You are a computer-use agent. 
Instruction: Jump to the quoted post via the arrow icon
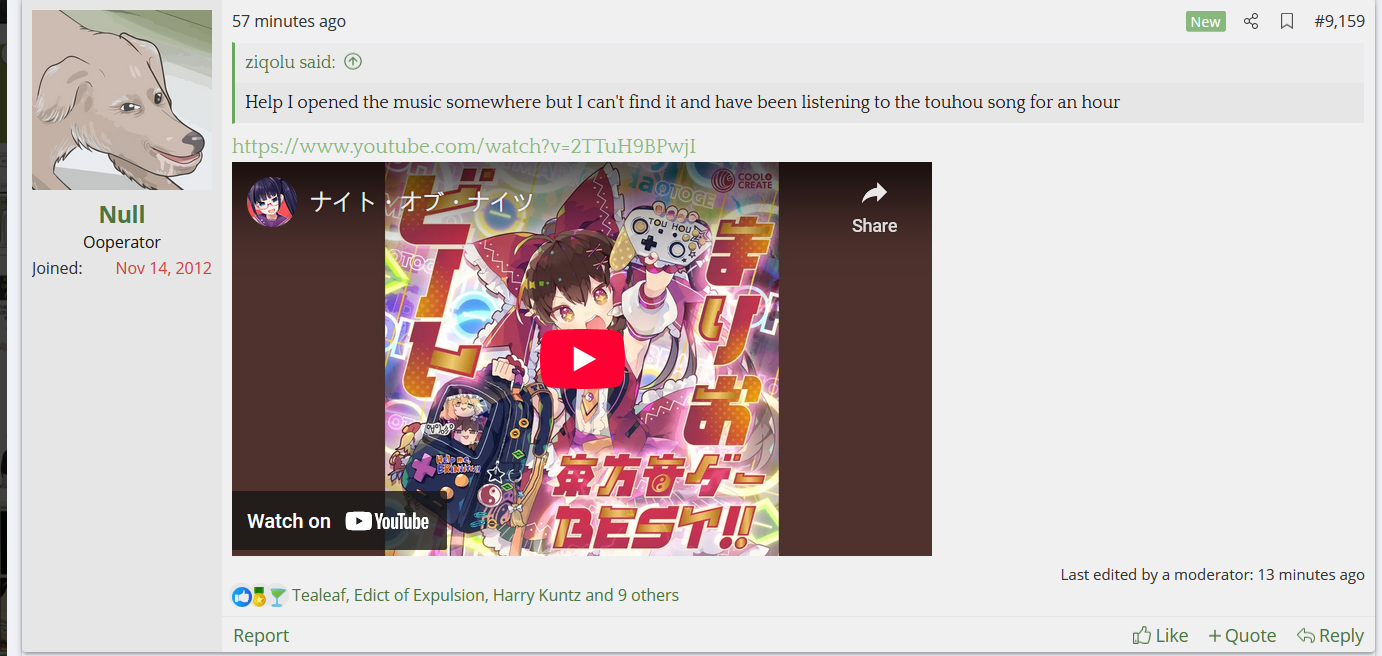tap(353, 62)
